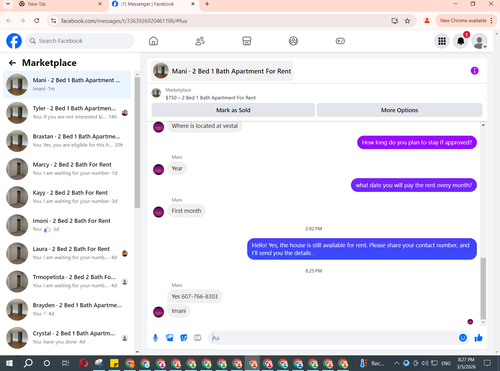Open the Brayden conversation
500x371 pixels.
pyautogui.click(x=67, y=310)
